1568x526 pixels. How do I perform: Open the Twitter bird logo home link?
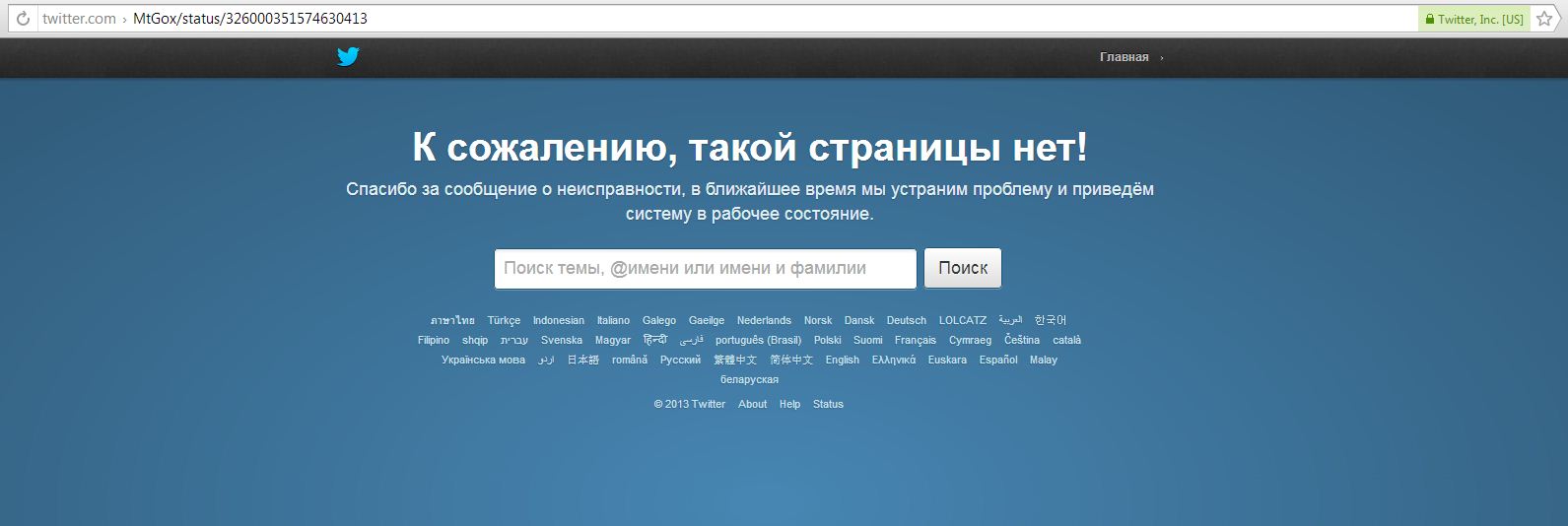pos(348,57)
